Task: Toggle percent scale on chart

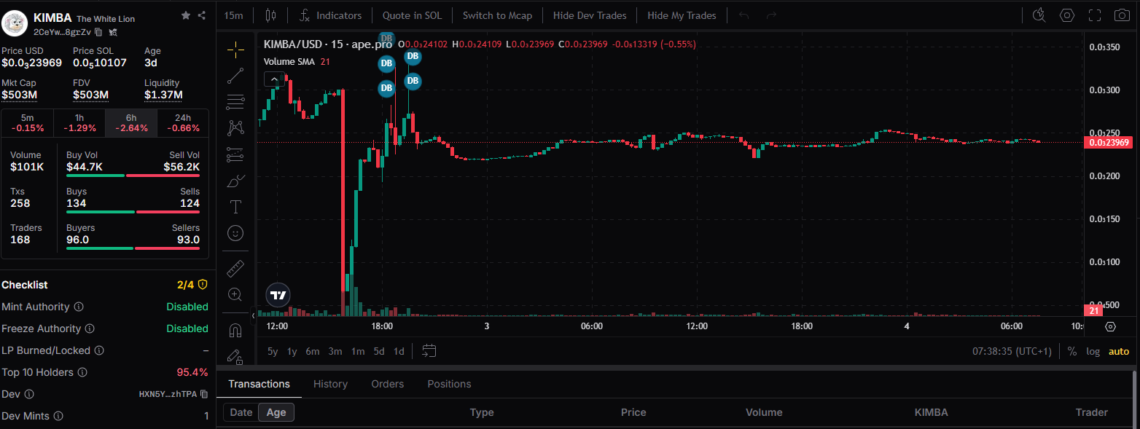Action: click(x=1072, y=351)
